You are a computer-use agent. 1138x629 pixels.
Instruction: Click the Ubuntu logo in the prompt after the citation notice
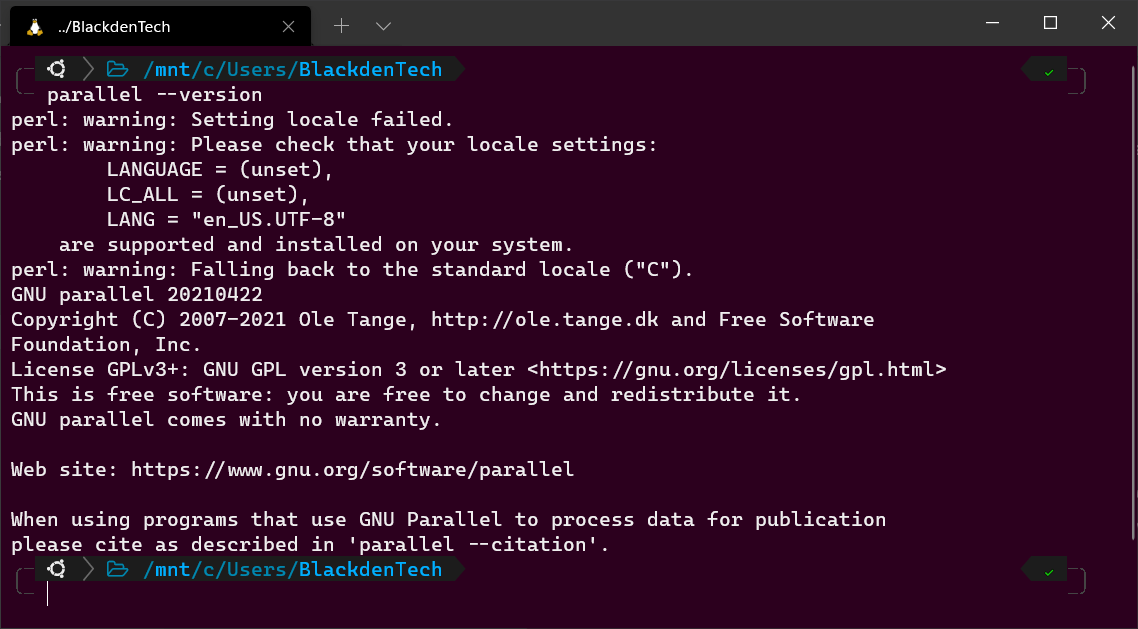pyautogui.click(x=57, y=569)
